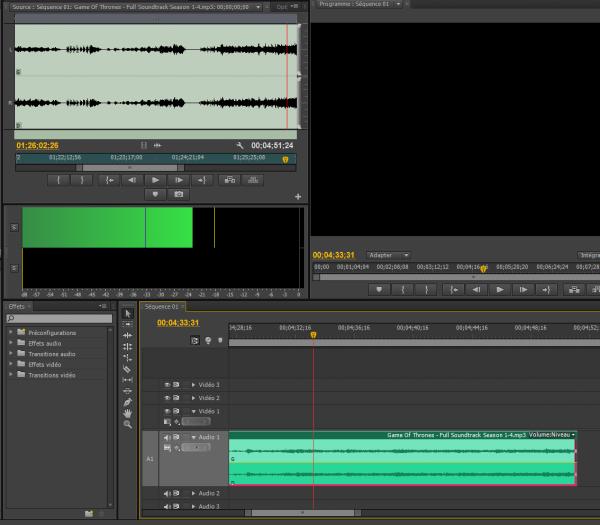This screenshot has height=525, width=600.
Task: Select the Séquence 01 timeline tab
Action: 161,307
